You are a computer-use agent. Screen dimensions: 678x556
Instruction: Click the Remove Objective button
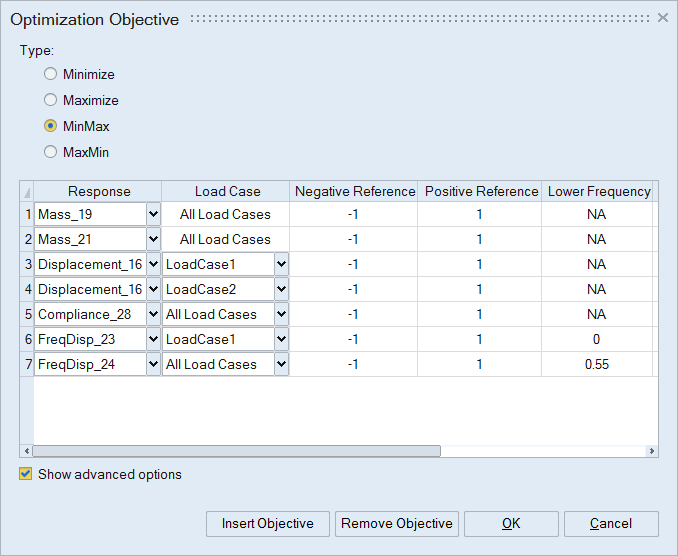coord(397,524)
